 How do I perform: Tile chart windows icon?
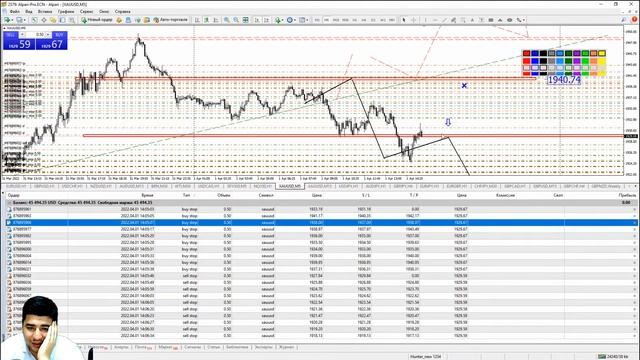point(245,20)
